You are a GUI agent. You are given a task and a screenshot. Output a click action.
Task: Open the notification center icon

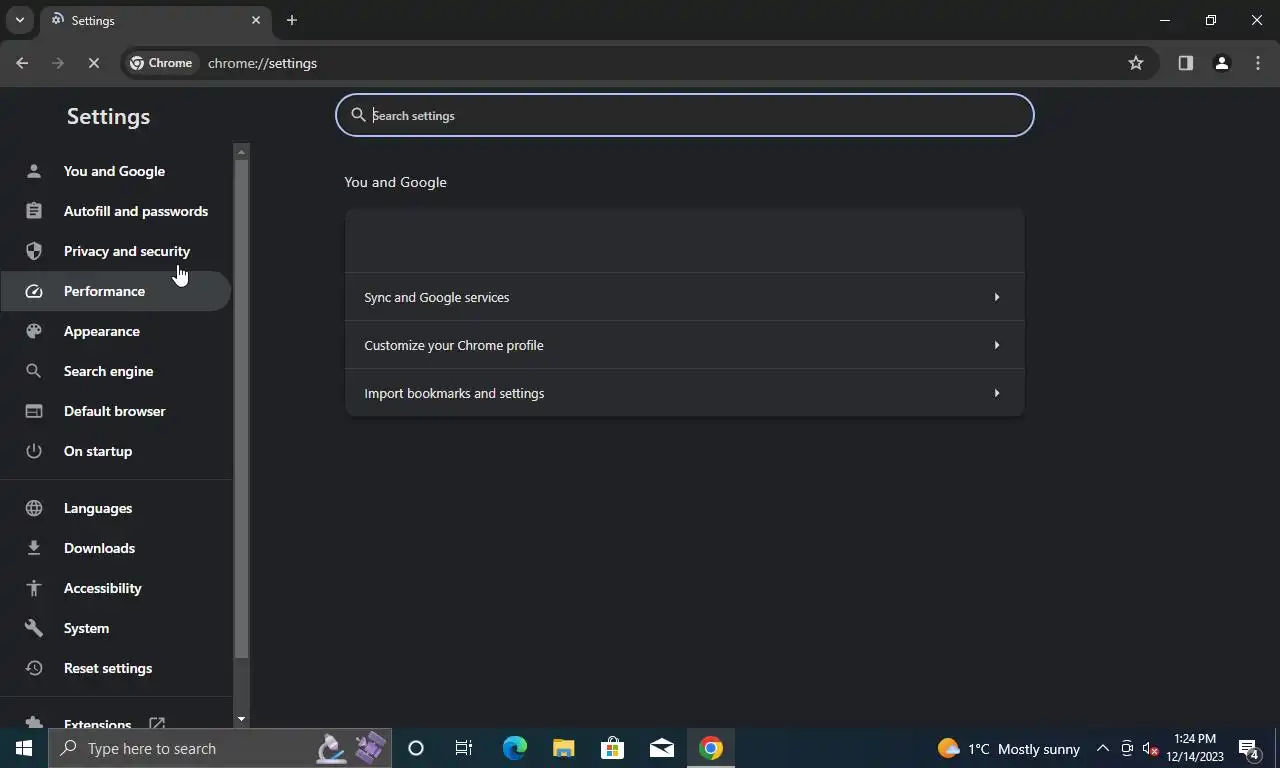(x=1249, y=748)
